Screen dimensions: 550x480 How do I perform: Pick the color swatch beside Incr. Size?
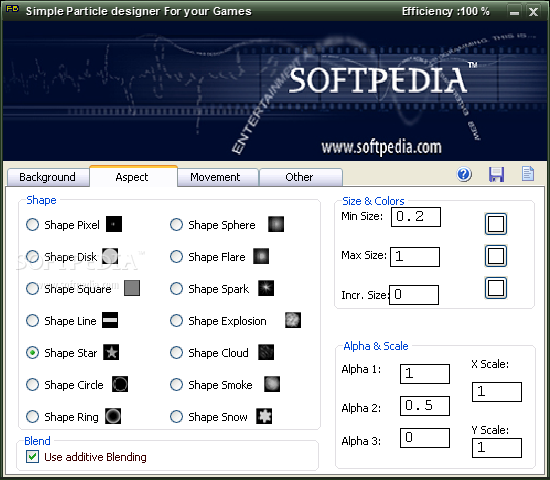coord(496,288)
